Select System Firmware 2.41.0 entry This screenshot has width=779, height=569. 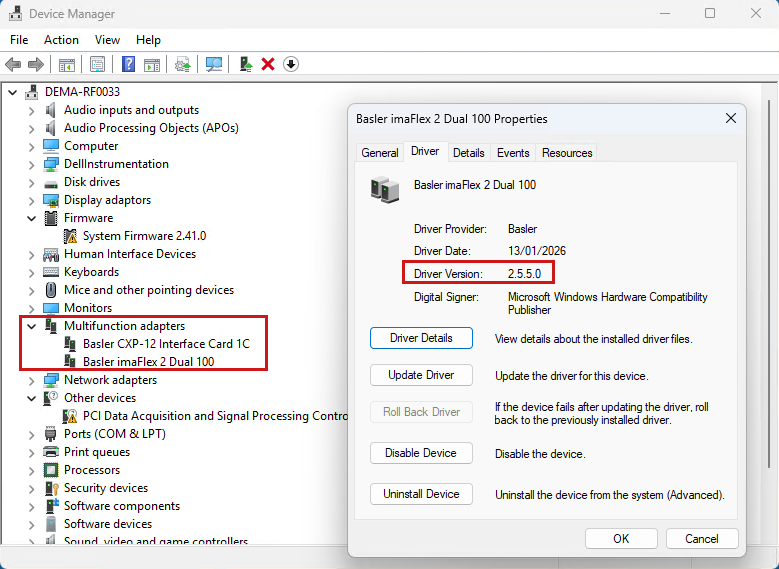[x=144, y=236]
